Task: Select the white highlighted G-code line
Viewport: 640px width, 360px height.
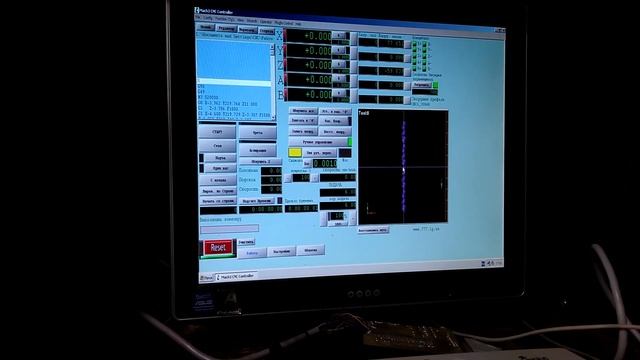Action: tap(234, 83)
